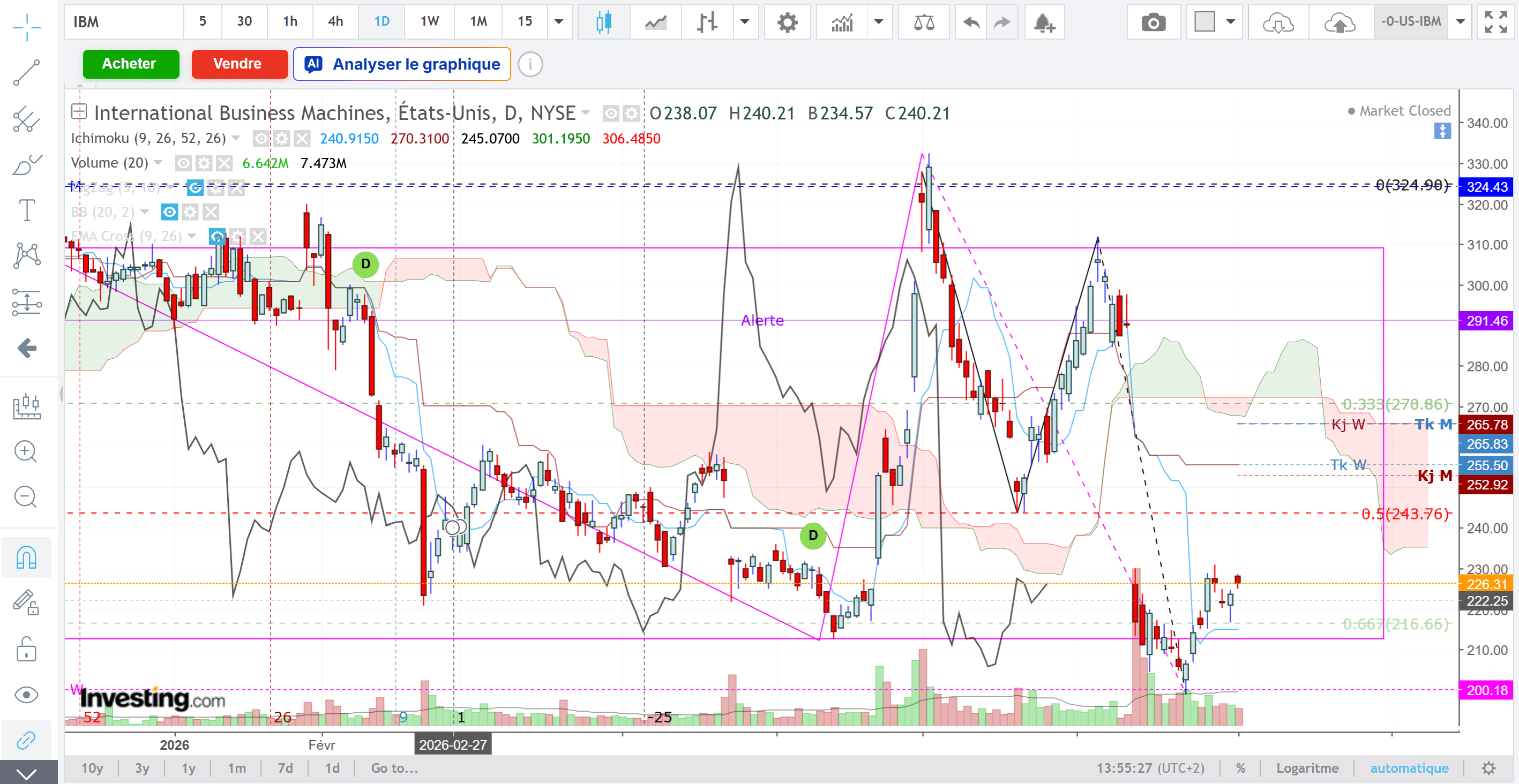The image size is (1519, 784).
Task: Click the red Vendre button
Action: (x=239, y=64)
